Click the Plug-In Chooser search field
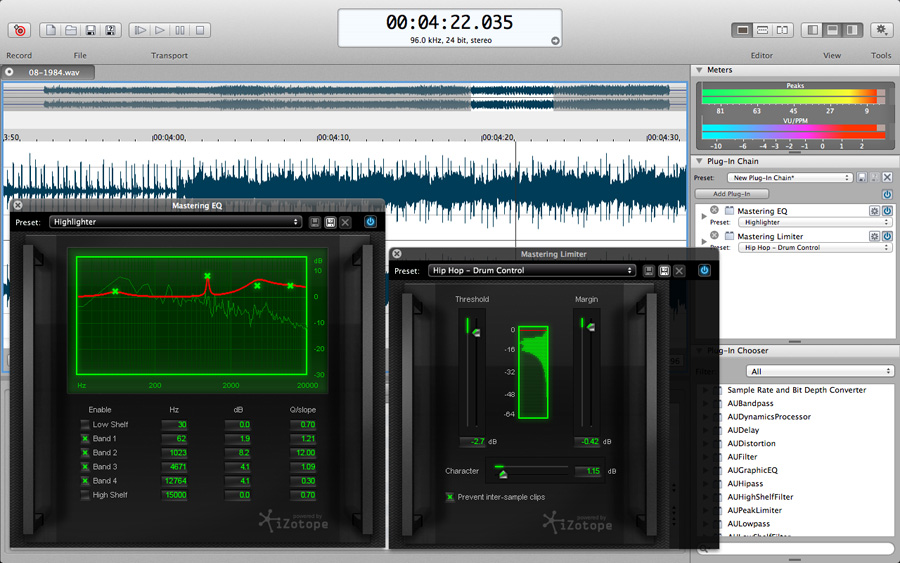This screenshot has width=900, height=563. [795, 549]
